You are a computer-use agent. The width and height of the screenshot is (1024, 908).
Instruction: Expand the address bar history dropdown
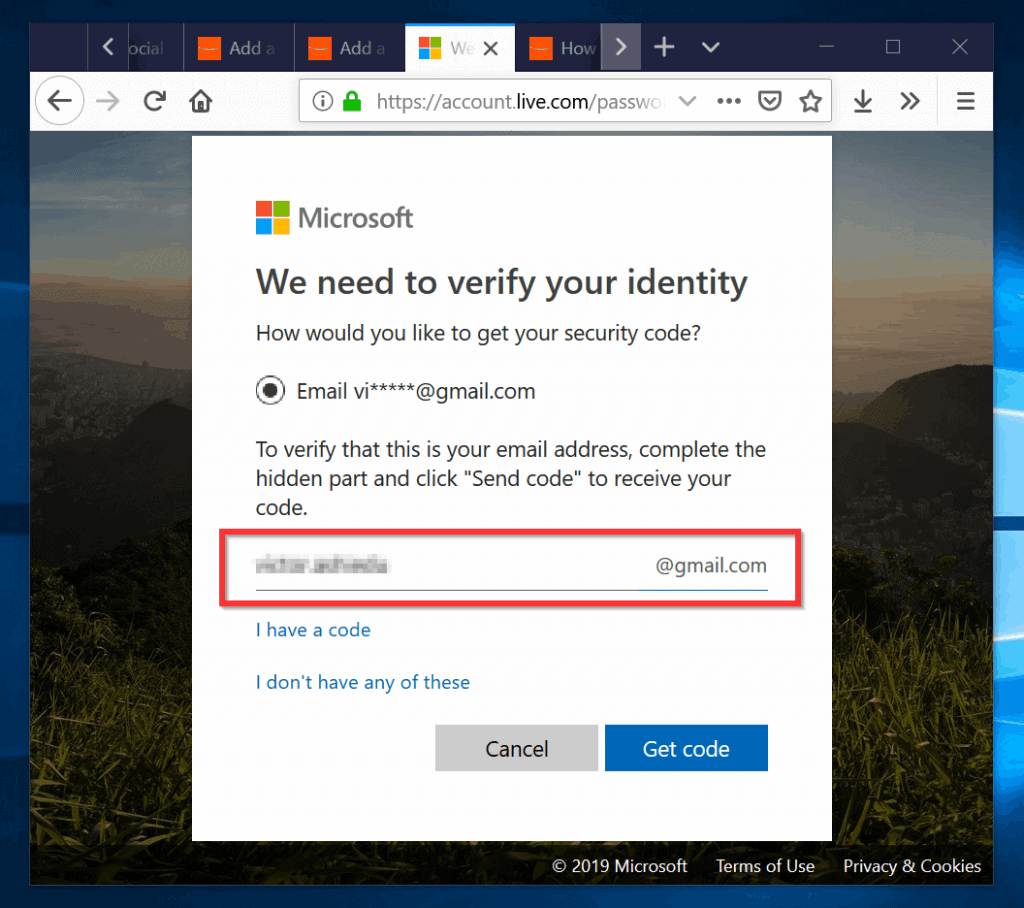coord(687,101)
